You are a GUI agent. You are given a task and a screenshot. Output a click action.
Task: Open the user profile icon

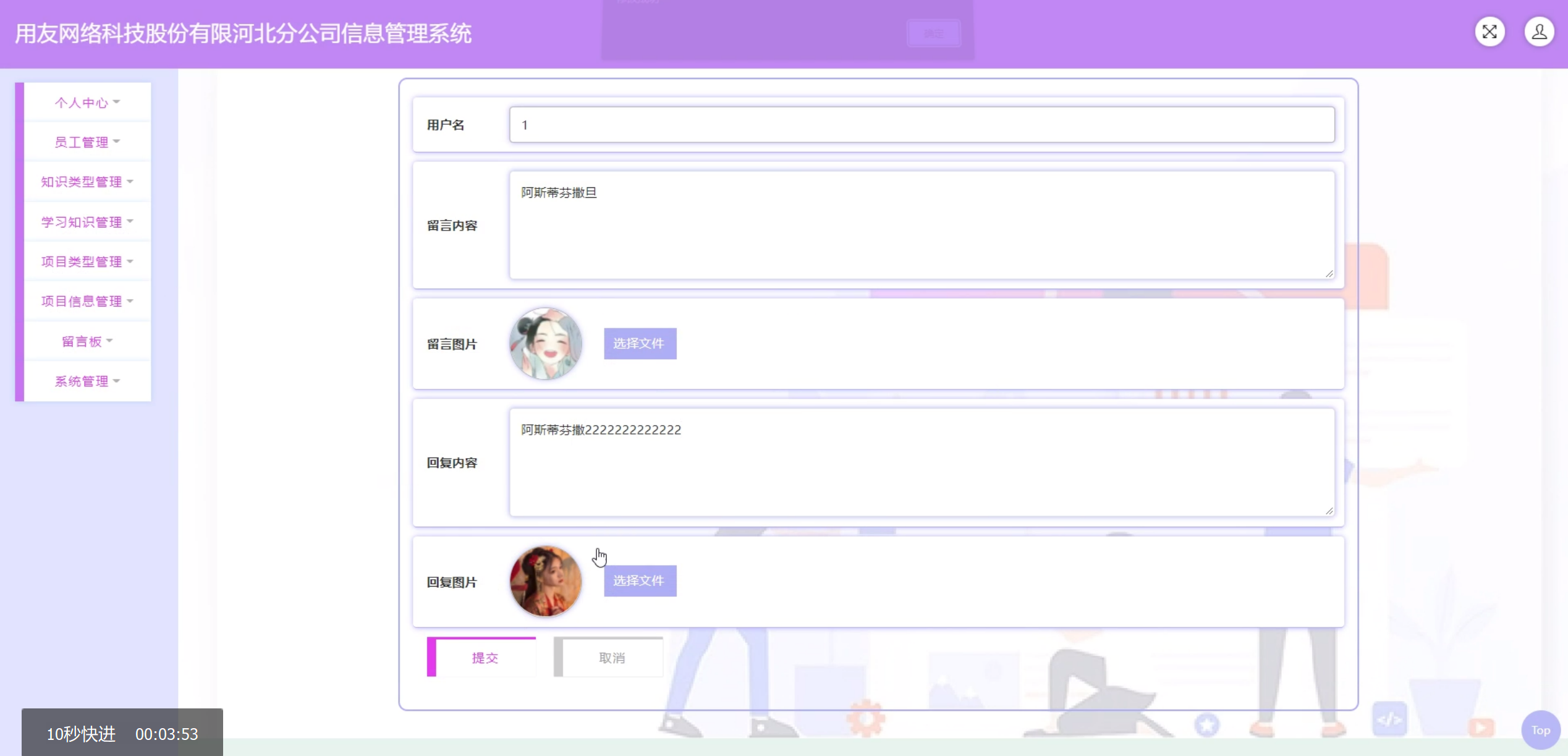tap(1539, 32)
